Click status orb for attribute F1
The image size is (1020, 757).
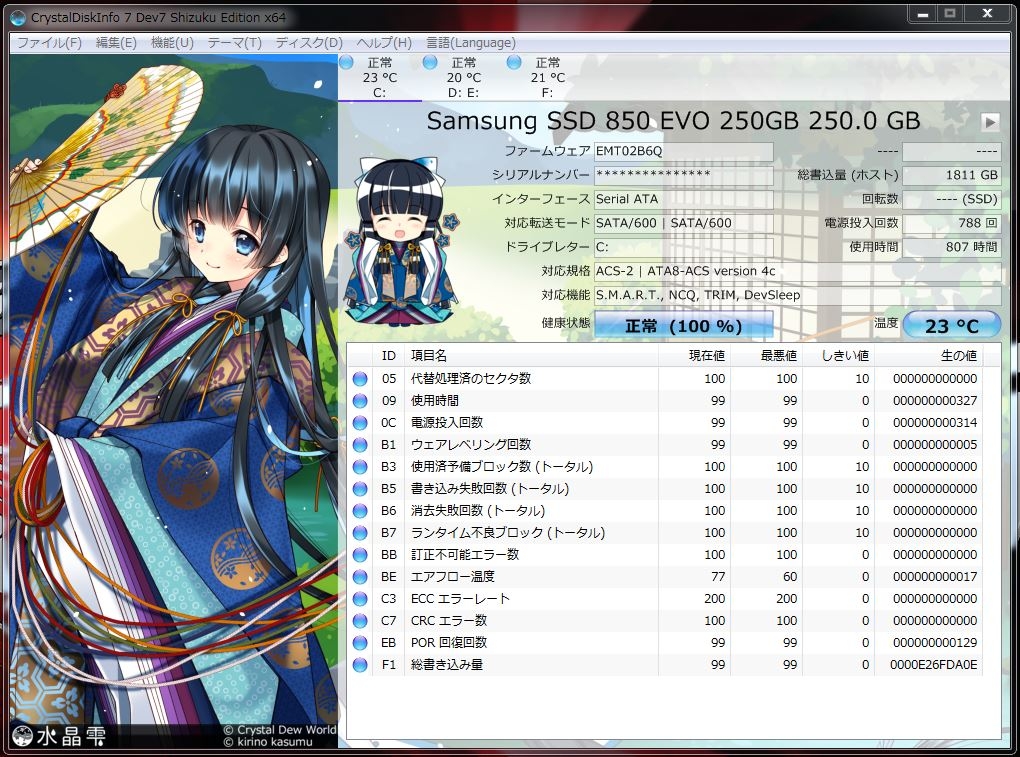[x=360, y=665]
